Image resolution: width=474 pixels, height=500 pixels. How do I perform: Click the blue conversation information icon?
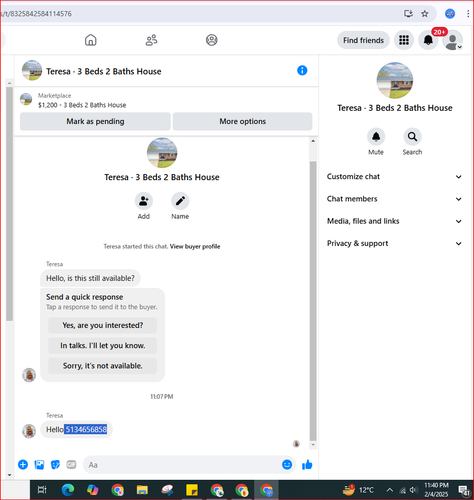pos(302,70)
